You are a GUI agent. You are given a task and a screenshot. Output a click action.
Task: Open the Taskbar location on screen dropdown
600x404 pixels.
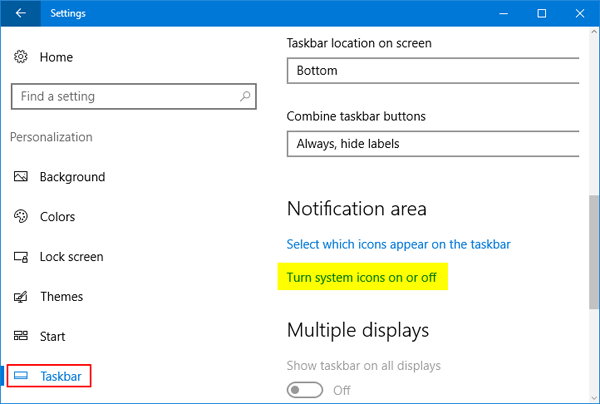(x=433, y=71)
